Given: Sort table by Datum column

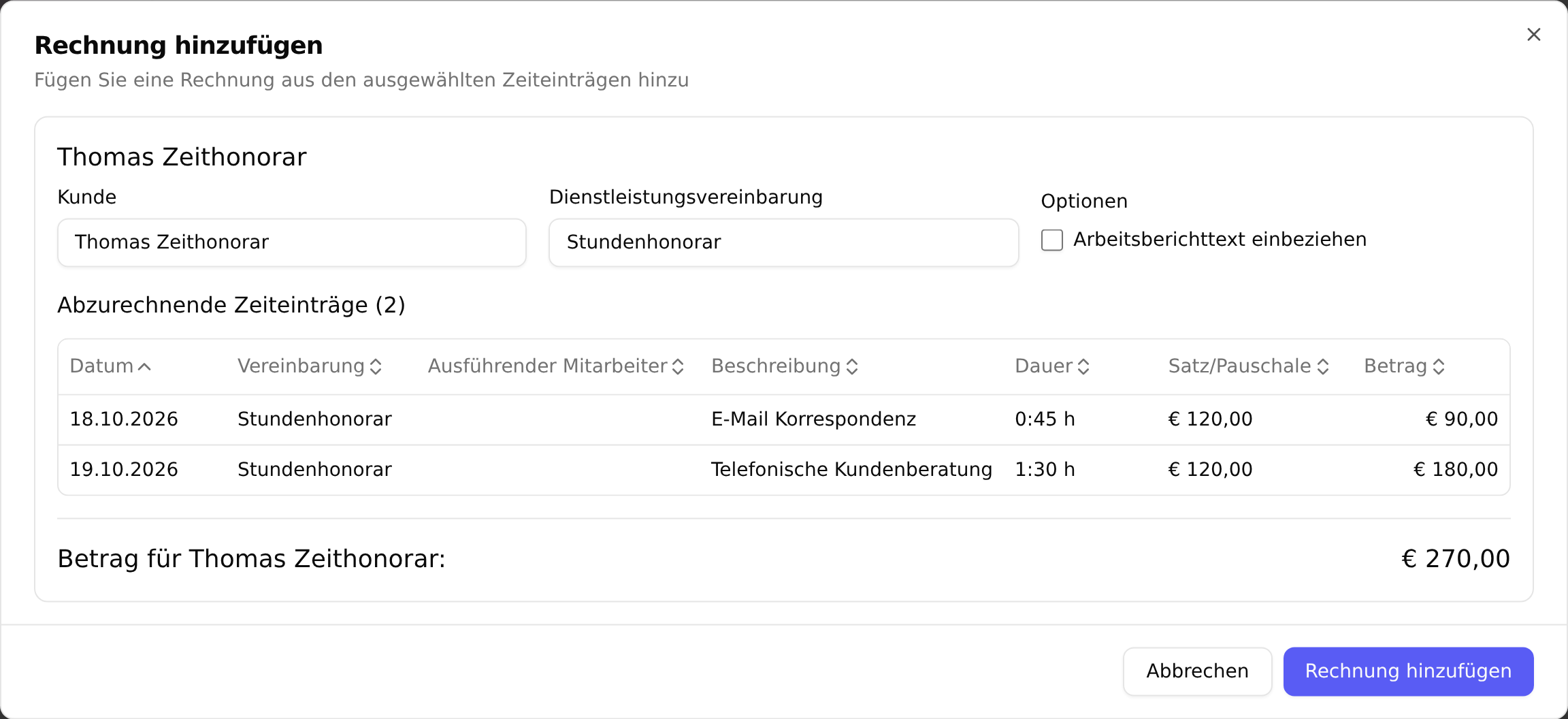Looking at the screenshot, I should [x=110, y=366].
